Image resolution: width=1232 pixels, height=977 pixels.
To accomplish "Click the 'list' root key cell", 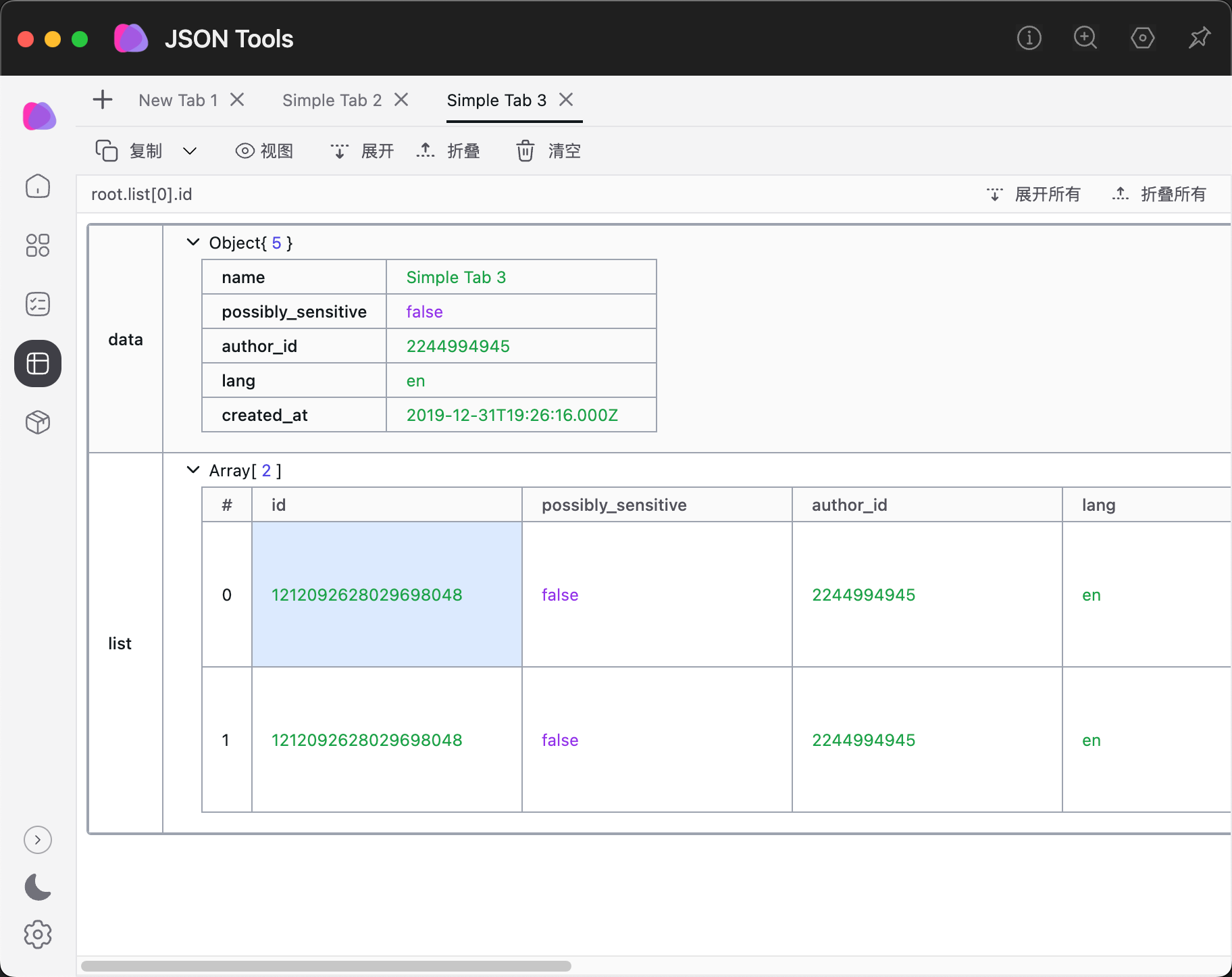I will pos(126,643).
